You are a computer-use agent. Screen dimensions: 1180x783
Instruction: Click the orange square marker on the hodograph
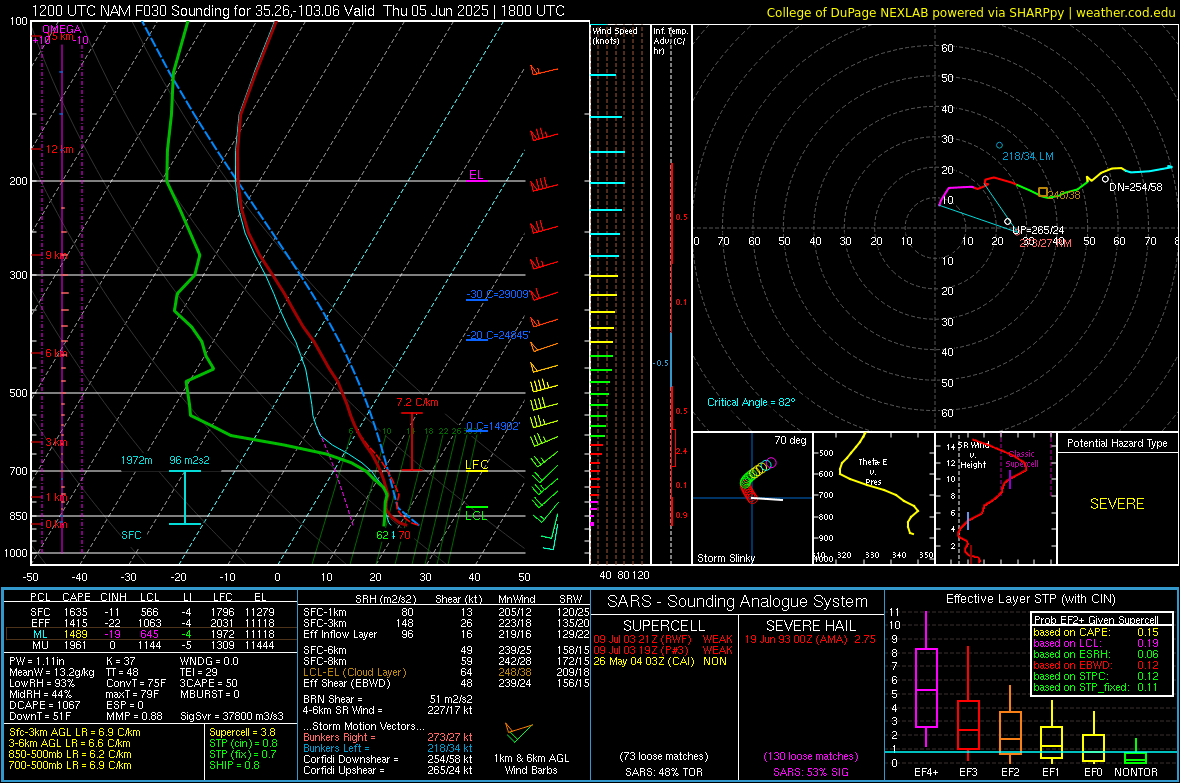(1043, 193)
